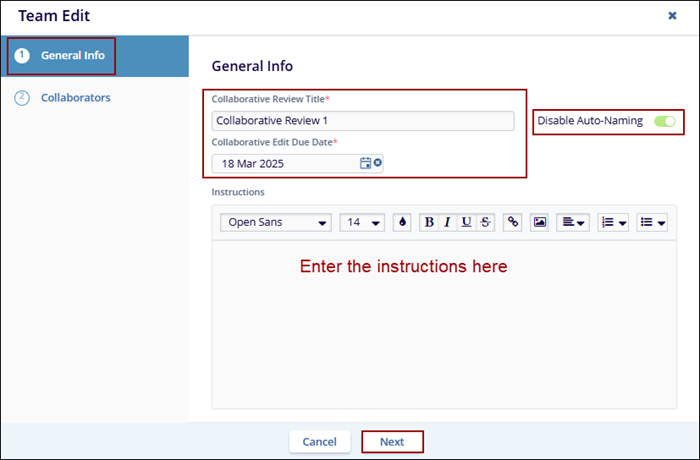The image size is (700, 460).
Task: Switch to the Collaborators step
Action: [x=75, y=98]
